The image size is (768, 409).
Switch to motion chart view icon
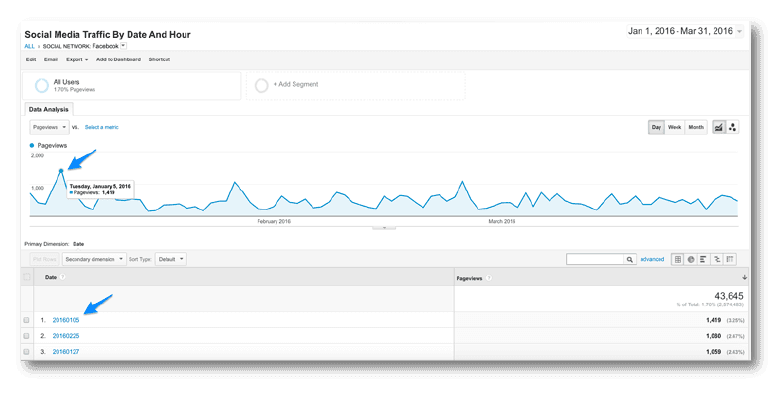(732, 127)
